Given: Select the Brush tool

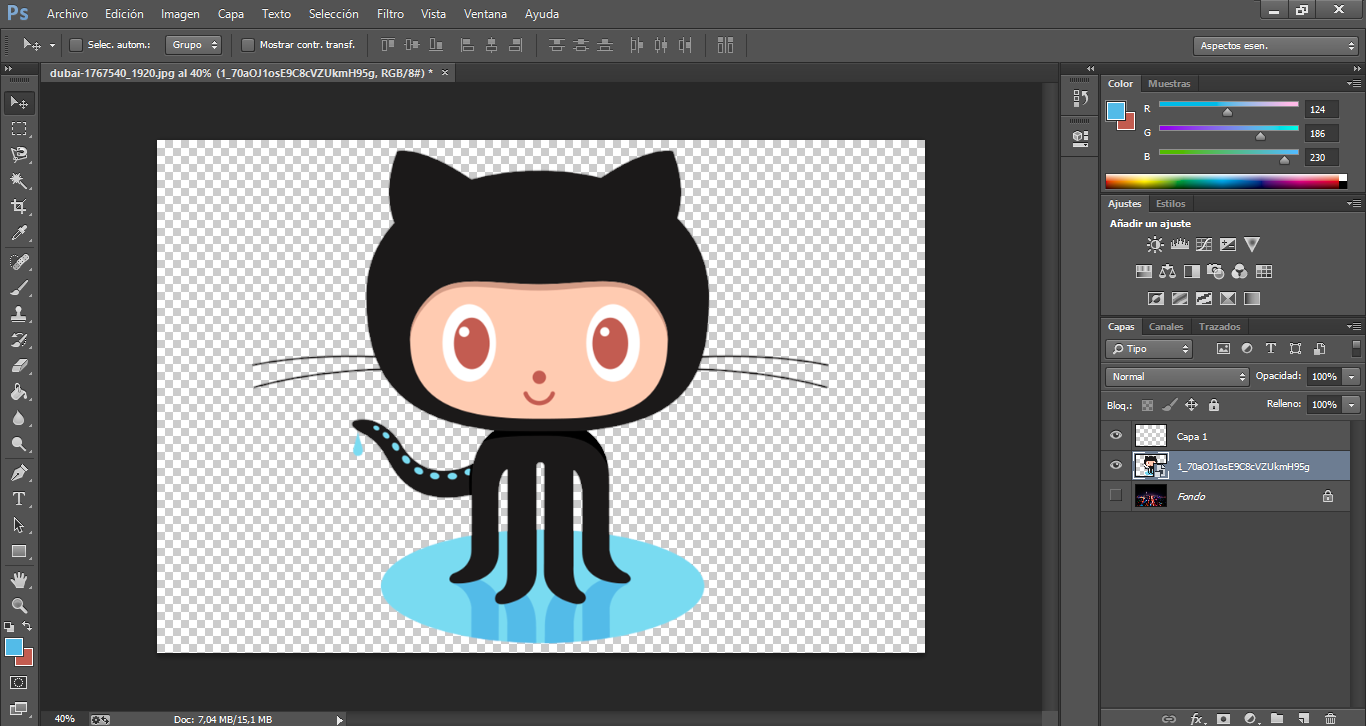Looking at the screenshot, I should click(19, 287).
